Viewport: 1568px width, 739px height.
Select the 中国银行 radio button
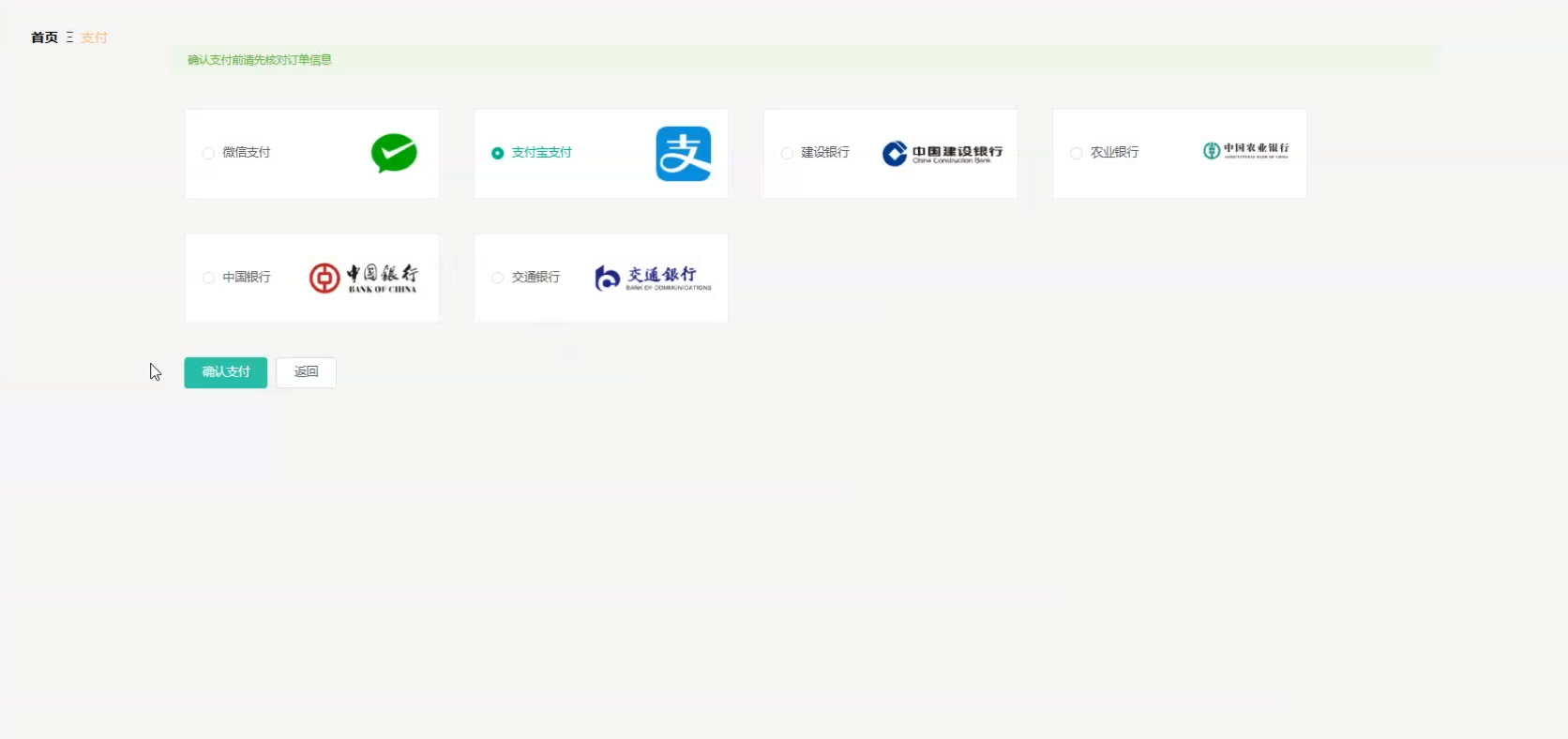[x=208, y=278]
